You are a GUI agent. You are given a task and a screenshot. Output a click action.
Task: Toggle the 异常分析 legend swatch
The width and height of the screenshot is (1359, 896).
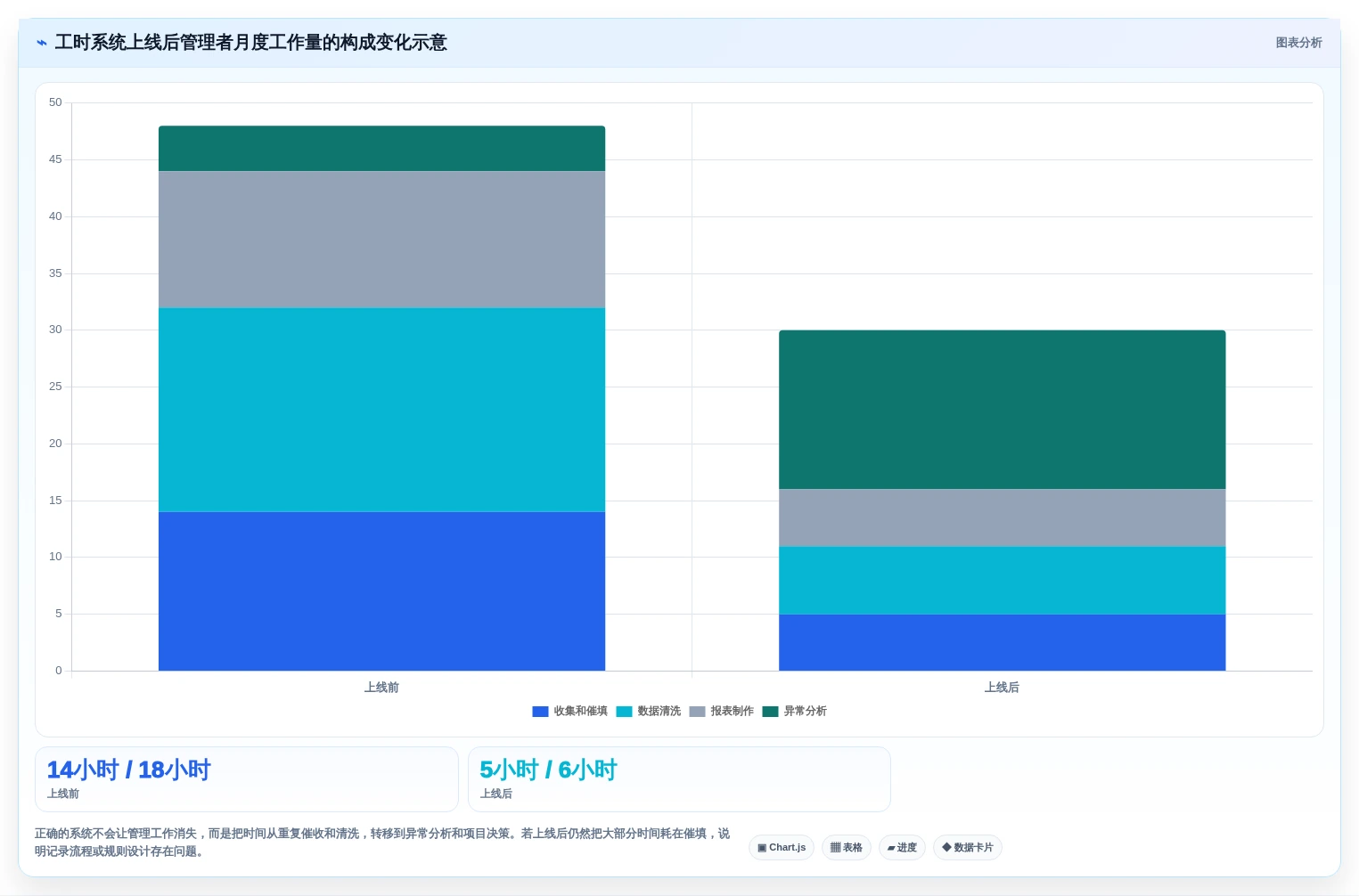(x=770, y=712)
